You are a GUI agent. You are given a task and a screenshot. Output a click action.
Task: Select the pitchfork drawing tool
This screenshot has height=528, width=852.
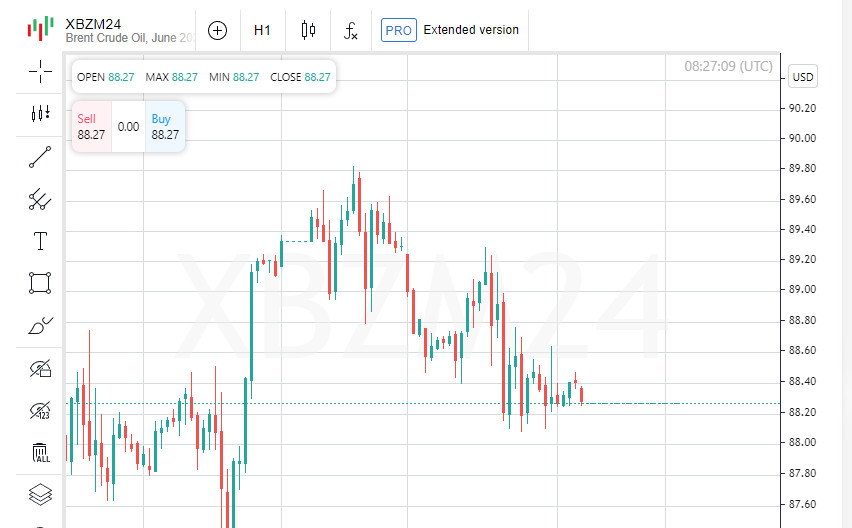40,199
